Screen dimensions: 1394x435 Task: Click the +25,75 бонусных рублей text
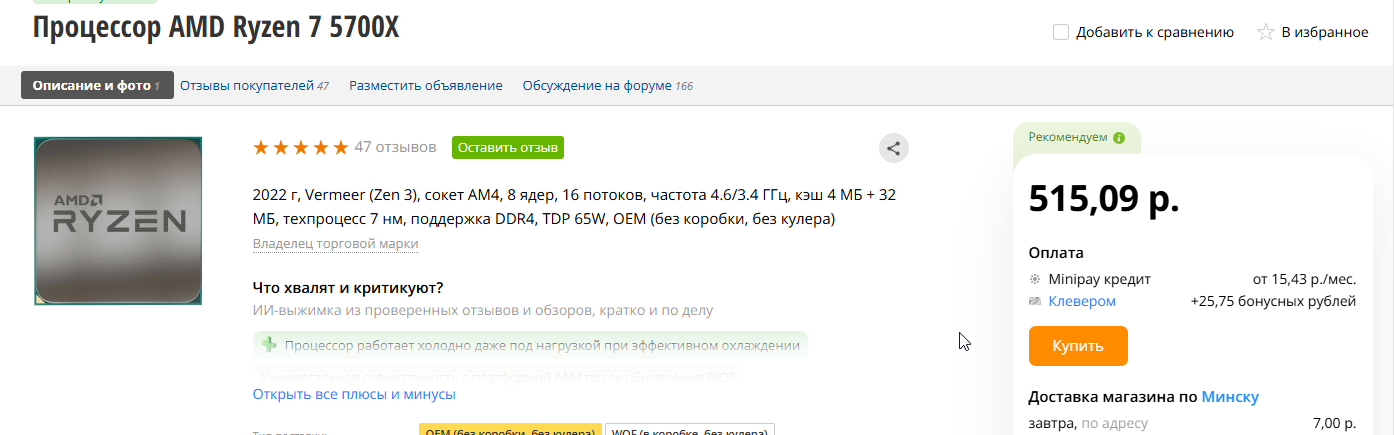coord(1273,301)
